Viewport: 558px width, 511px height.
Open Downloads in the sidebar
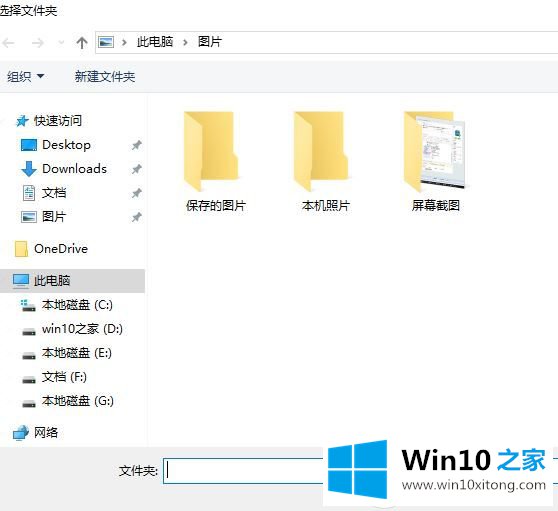pos(74,169)
